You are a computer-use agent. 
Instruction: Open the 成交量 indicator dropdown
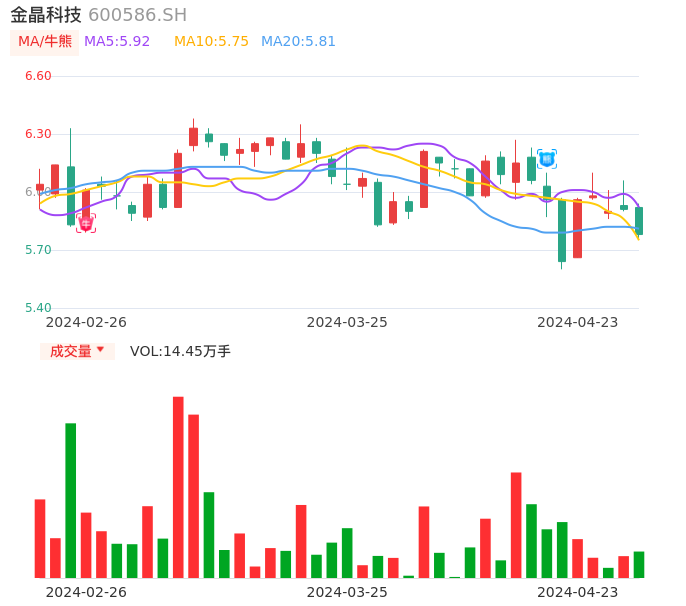[77, 351]
